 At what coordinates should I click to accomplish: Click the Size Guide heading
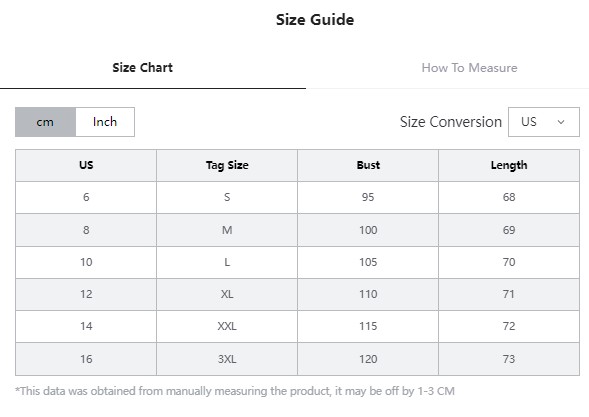pos(315,20)
